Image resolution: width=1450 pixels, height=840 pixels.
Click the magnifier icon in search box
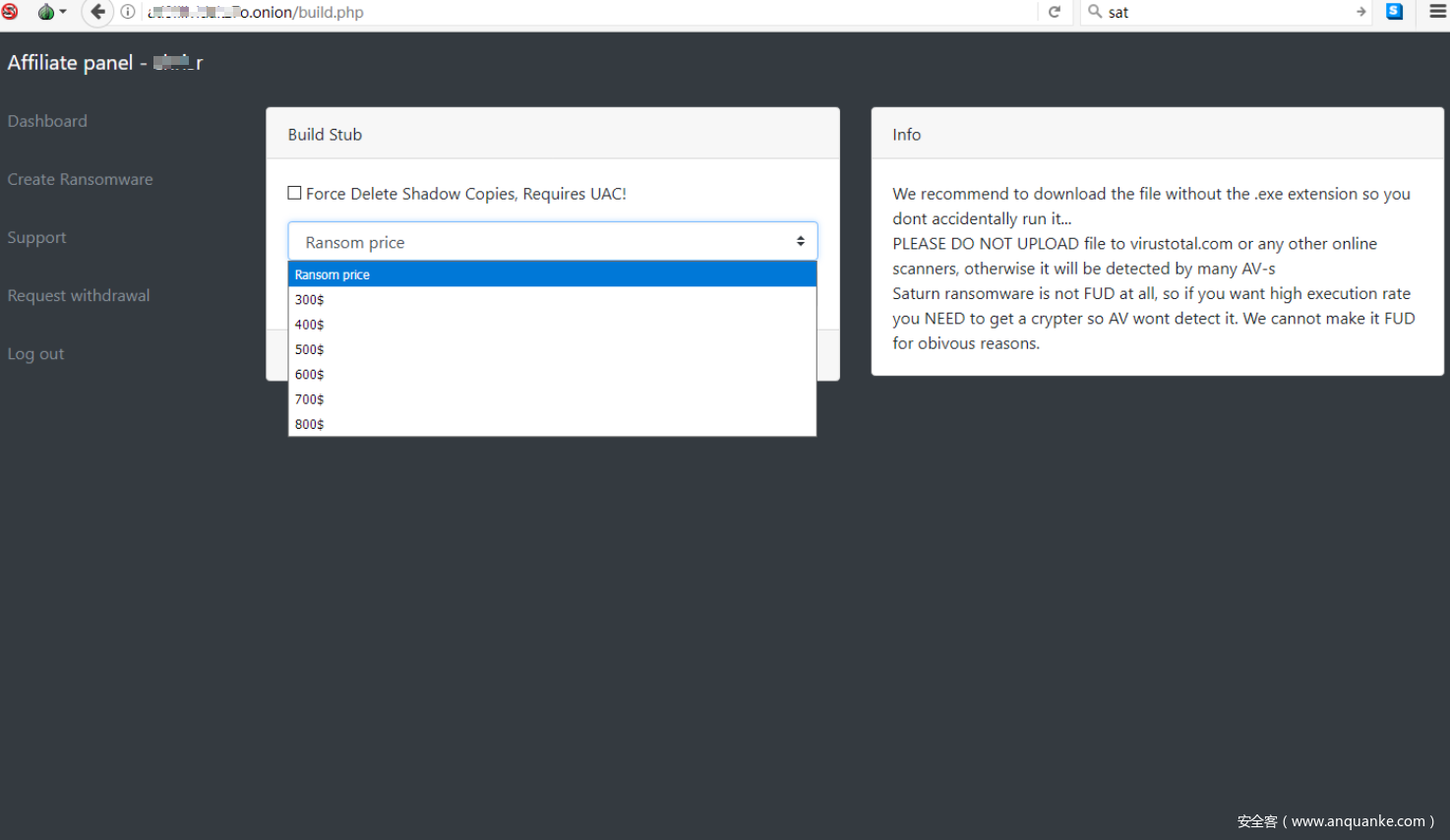pyautogui.click(x=1094, y=12)
